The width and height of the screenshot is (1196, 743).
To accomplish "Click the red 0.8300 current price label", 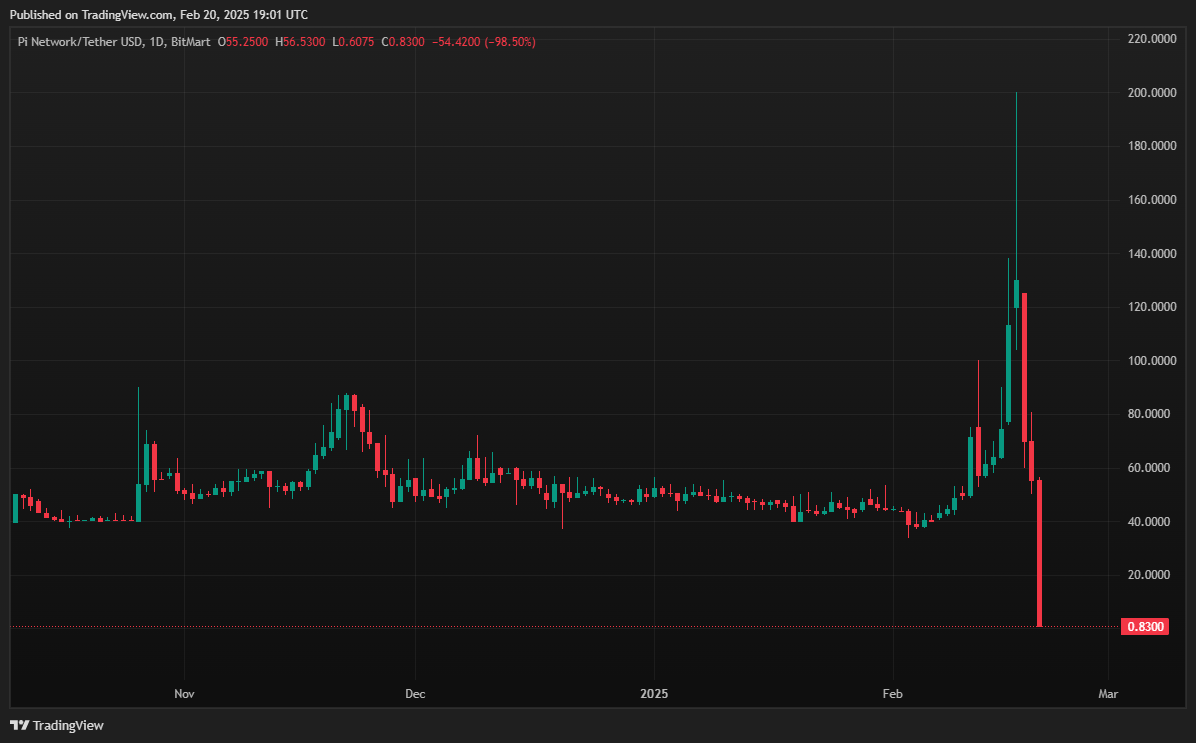I will pyautogui.click(x=1144, y=627).
